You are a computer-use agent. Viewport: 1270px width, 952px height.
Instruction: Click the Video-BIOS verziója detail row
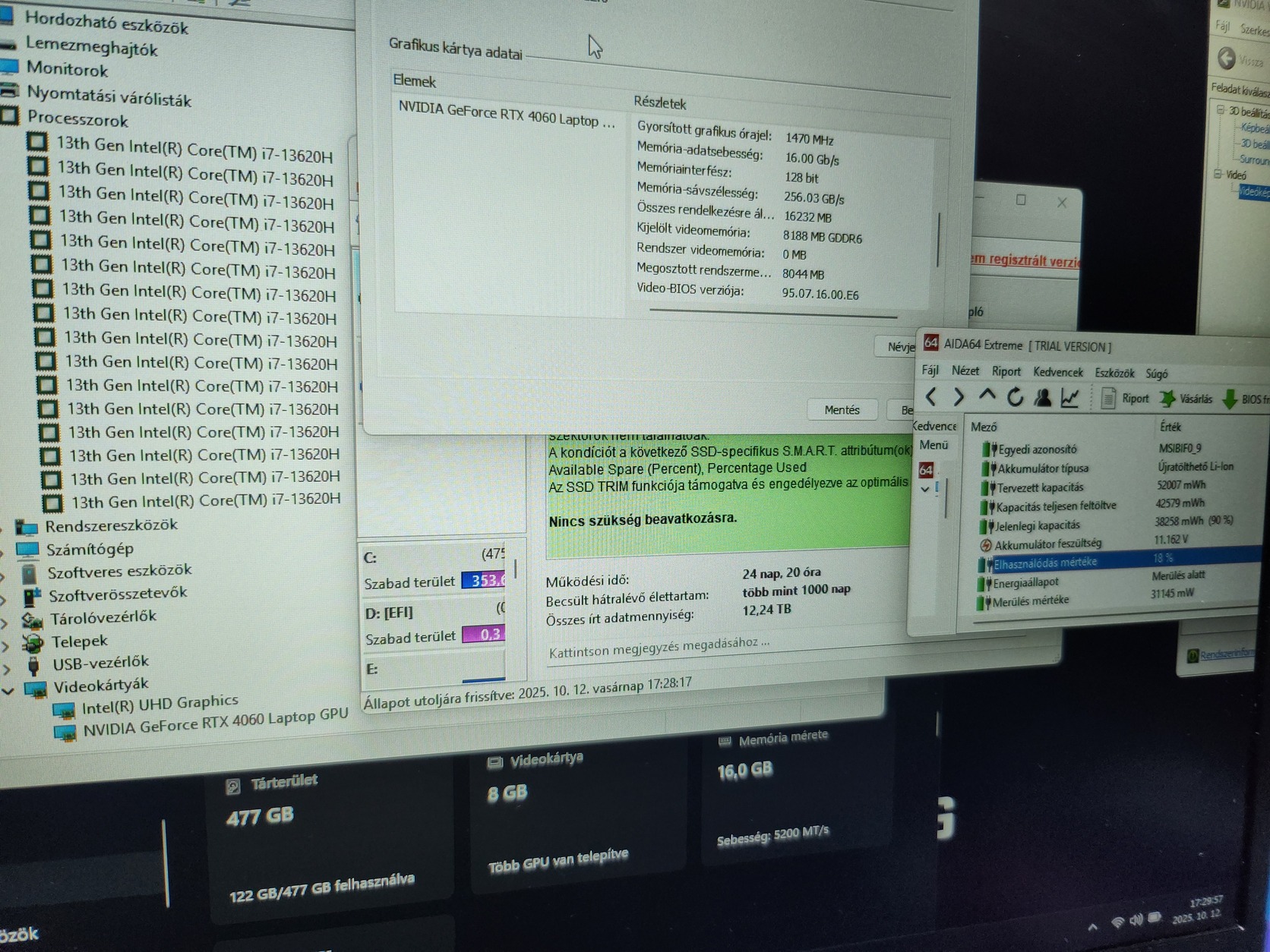(747, 292)
